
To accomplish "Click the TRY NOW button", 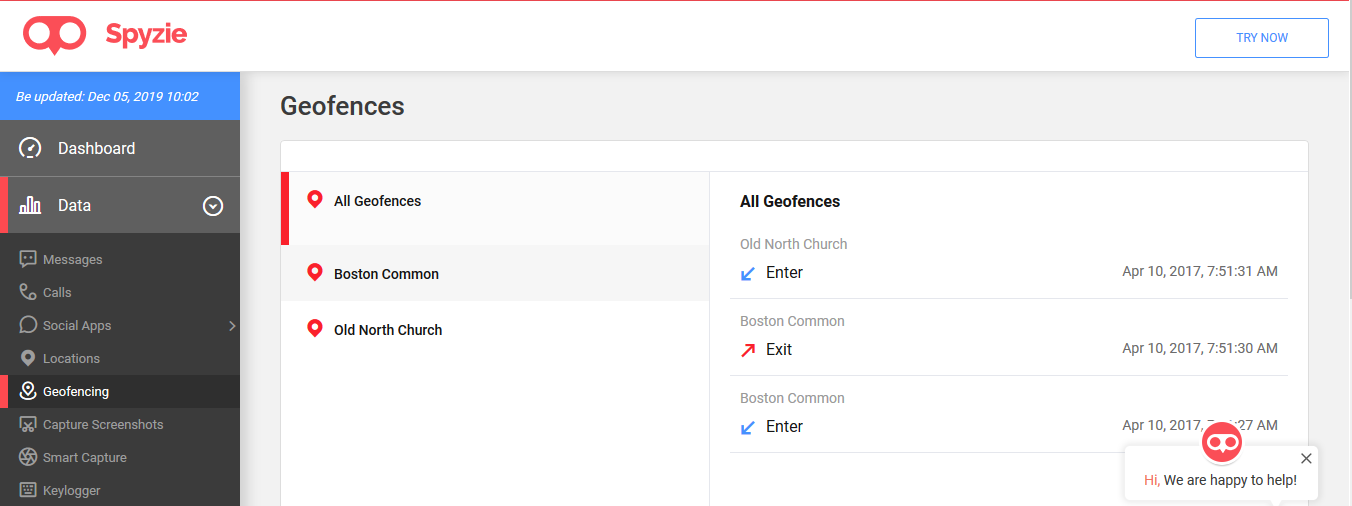I will pyautogui.click(x=1262, y=38).
